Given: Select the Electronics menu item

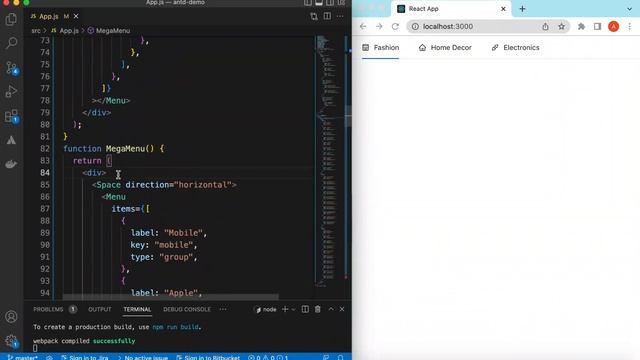Looking at the screenshot, I should [x=516, y=48].
